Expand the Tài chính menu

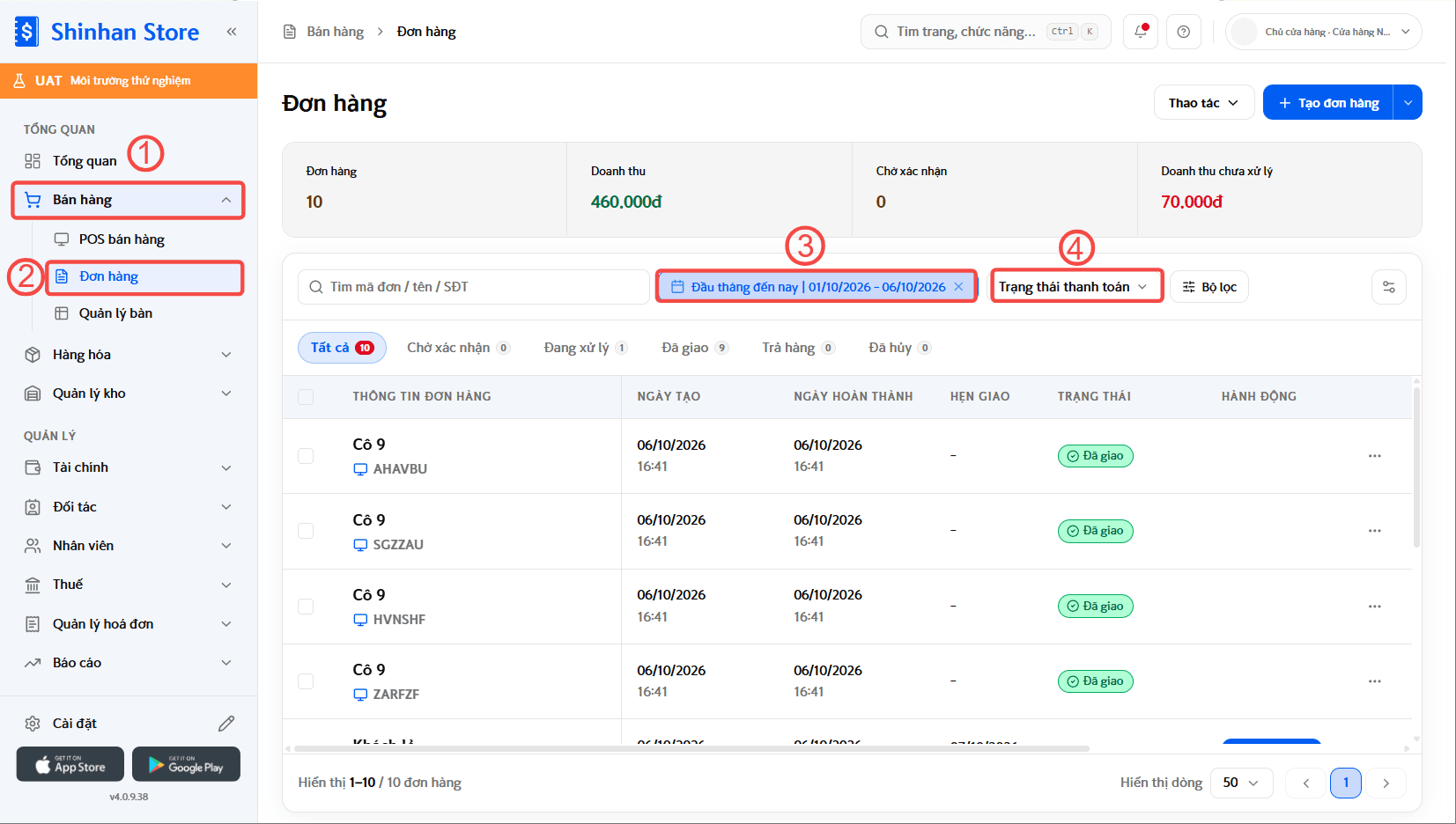click(x=129, y=467)
